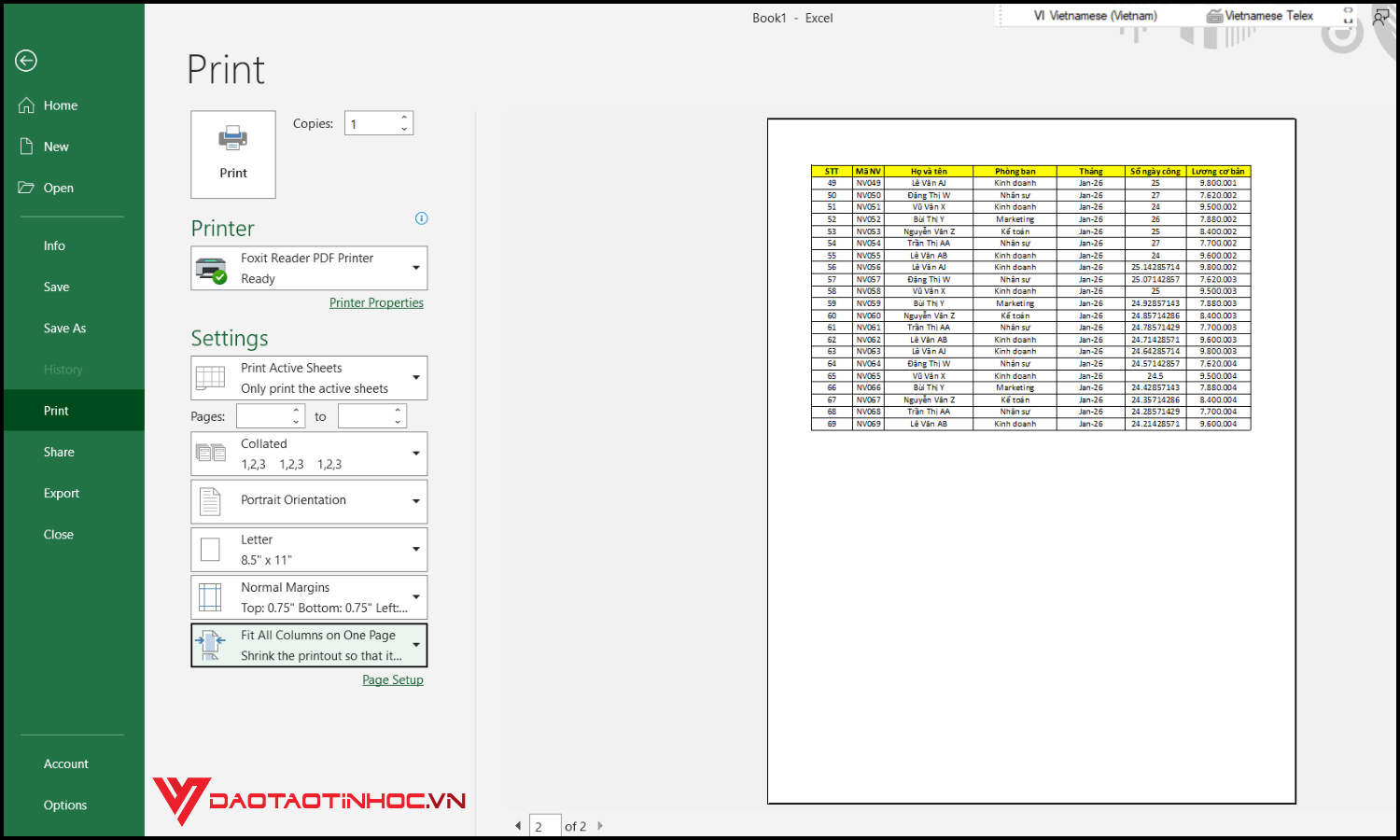The height and width of the screenshot is (840, 1400).
Task: Advance to next page with right preview arrow
Action: pos(600,825)
